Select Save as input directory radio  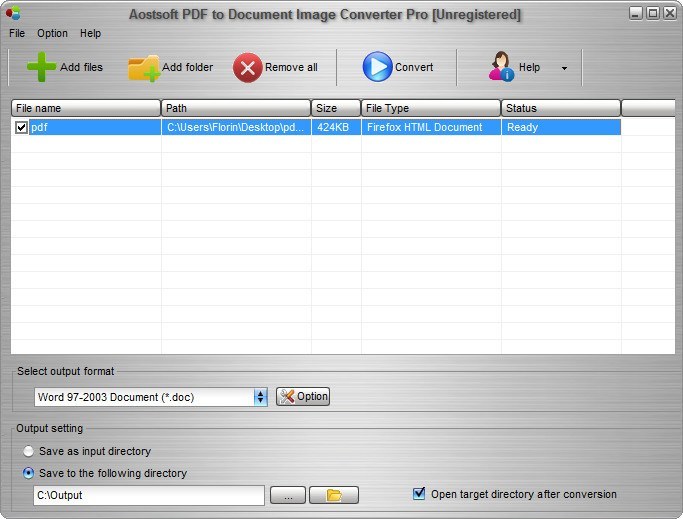tap(28, 451)
